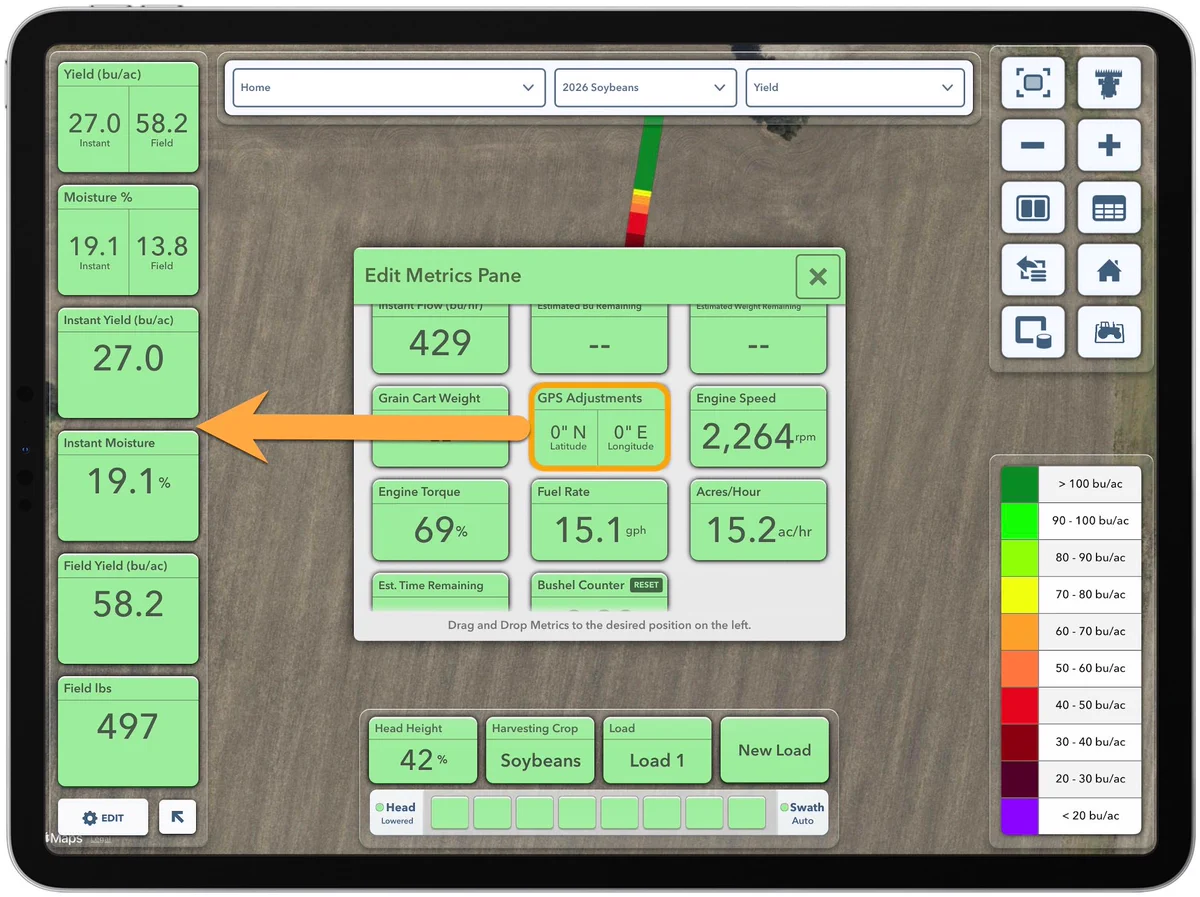
Task: Select the Estimated Weight Remaining tile
Action: 758,339
